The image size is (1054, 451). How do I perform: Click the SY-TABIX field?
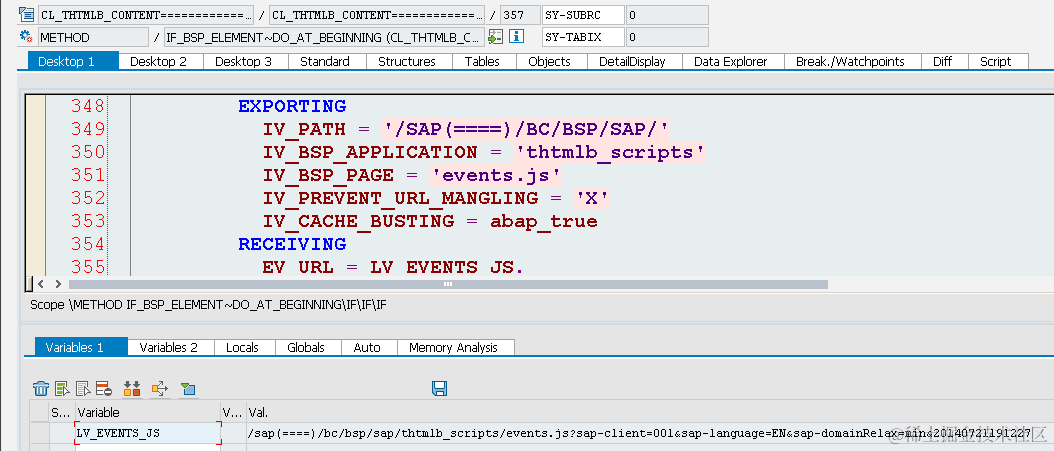coord(583,37)
